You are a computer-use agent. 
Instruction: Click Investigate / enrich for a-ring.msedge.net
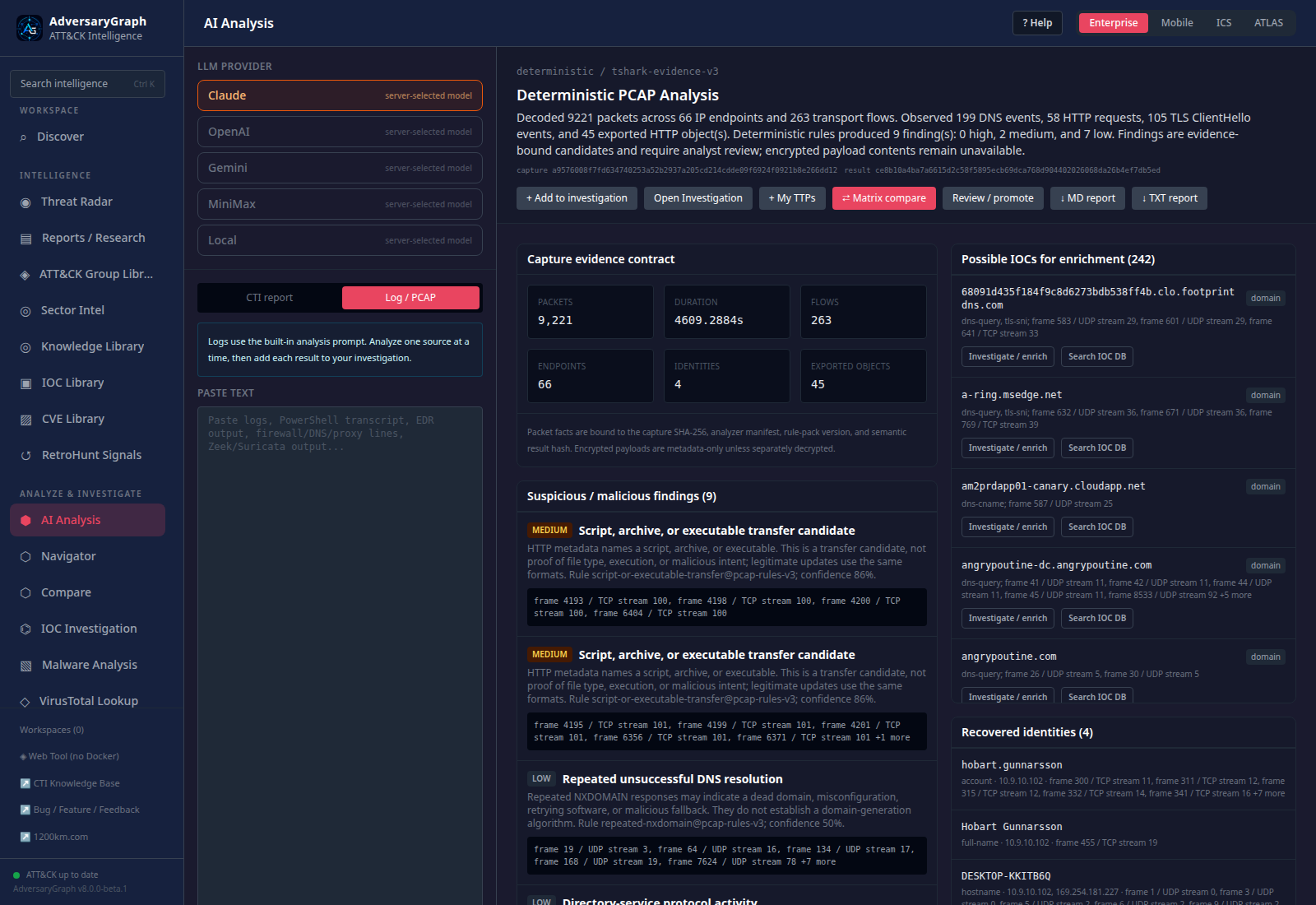1008,448
